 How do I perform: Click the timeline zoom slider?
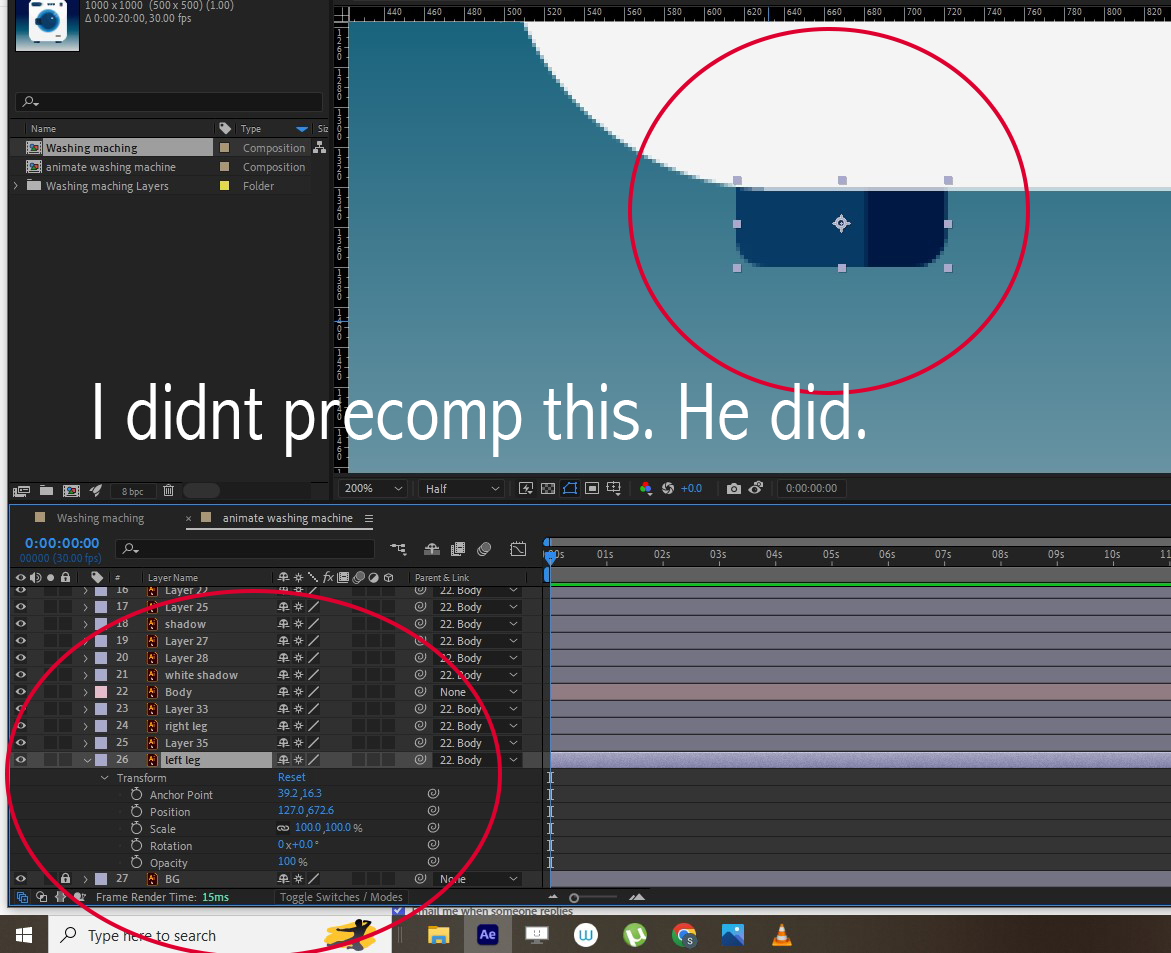point(574,897)
